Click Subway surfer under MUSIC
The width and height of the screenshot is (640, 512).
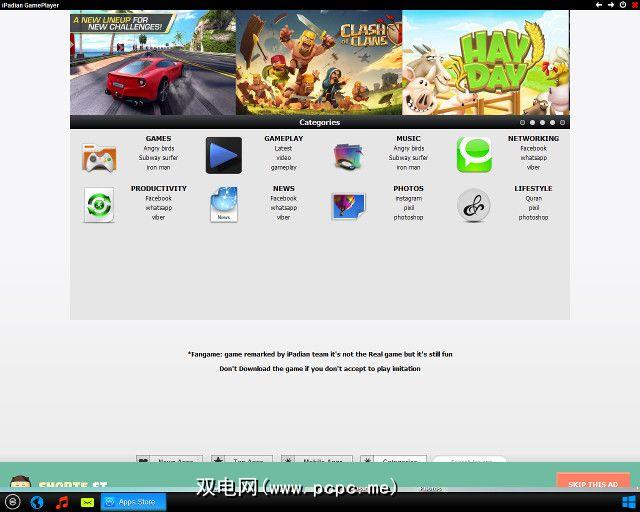pyautogui.click(x=408, y=158)
